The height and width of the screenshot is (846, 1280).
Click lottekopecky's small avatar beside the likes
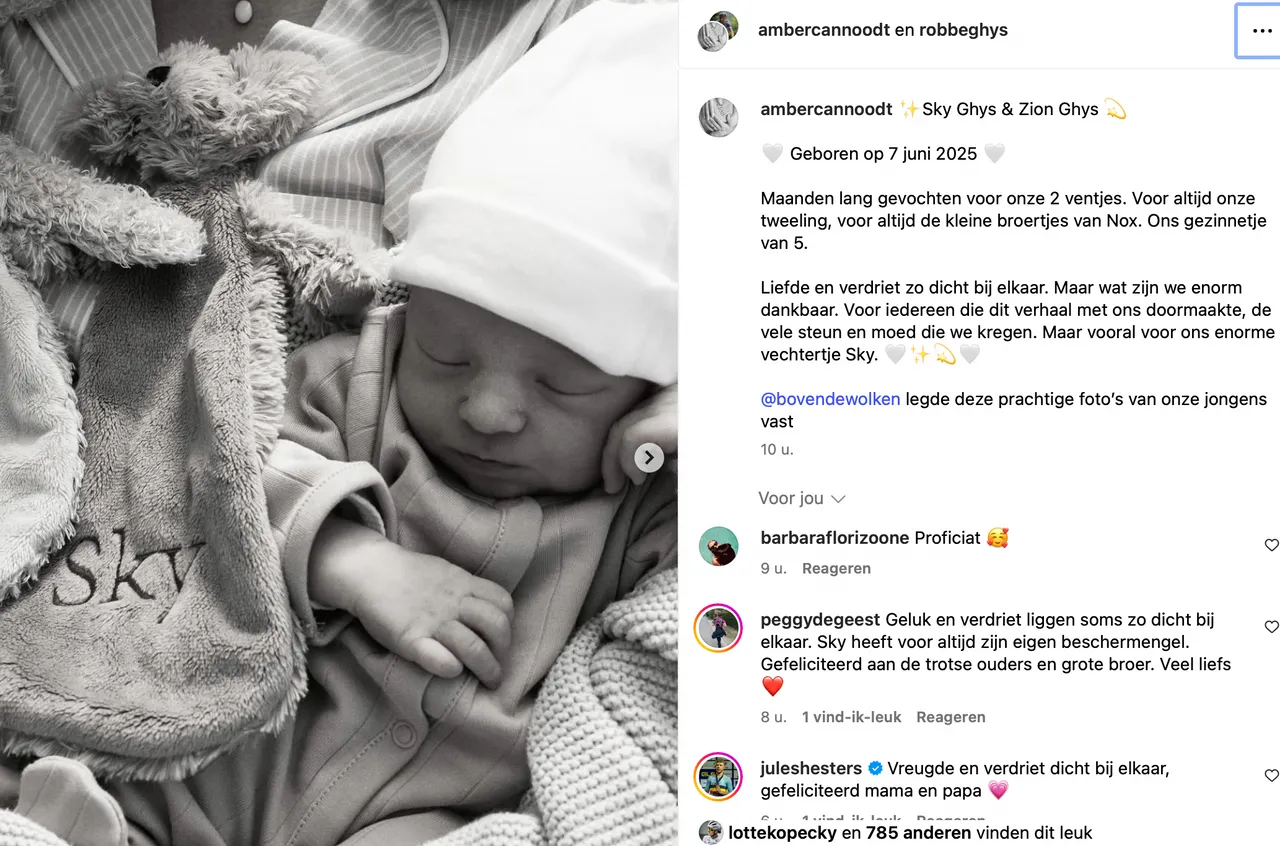coord(710,832)
